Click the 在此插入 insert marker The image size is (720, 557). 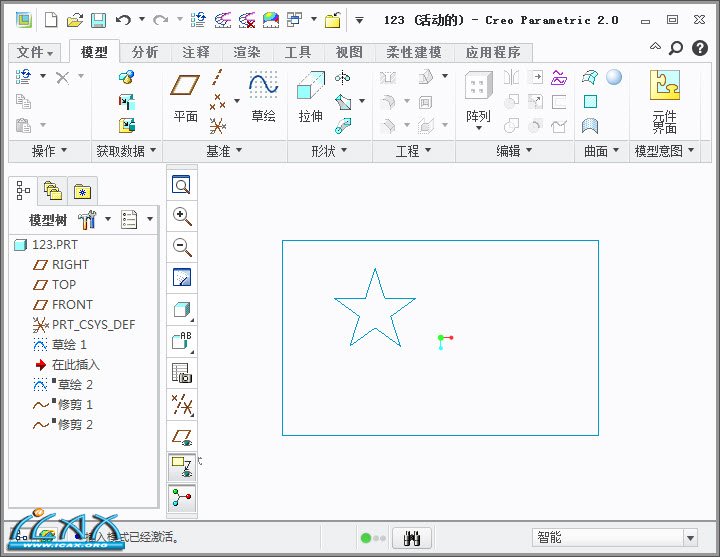coord(75,364)
